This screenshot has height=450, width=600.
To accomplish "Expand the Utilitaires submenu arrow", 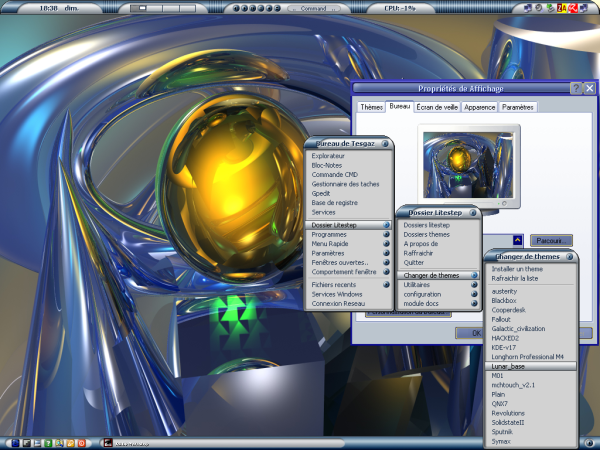I will [x=474, y=284].
